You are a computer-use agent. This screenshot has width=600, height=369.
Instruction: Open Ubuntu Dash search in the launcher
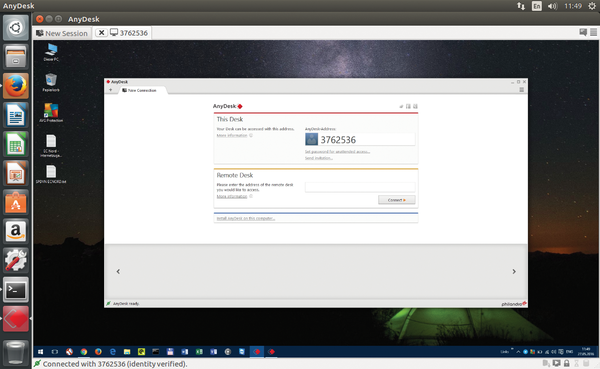point(16,28)
